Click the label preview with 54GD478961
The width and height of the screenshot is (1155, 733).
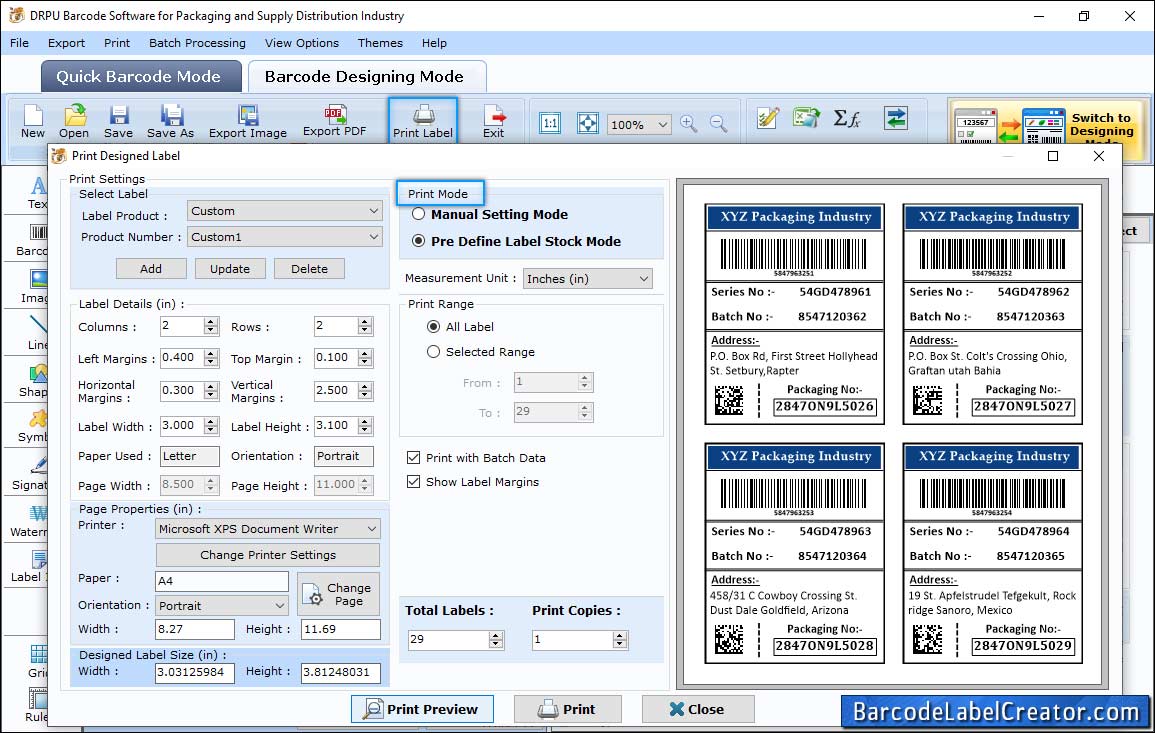(794, 315)
